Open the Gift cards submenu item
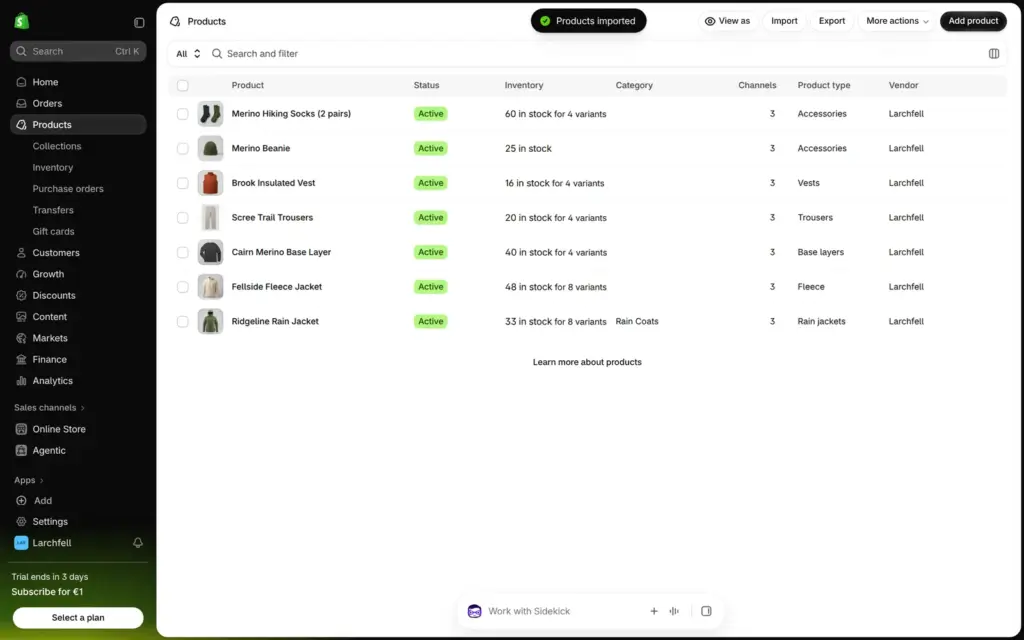The image size is (1024, 640). 54,231
